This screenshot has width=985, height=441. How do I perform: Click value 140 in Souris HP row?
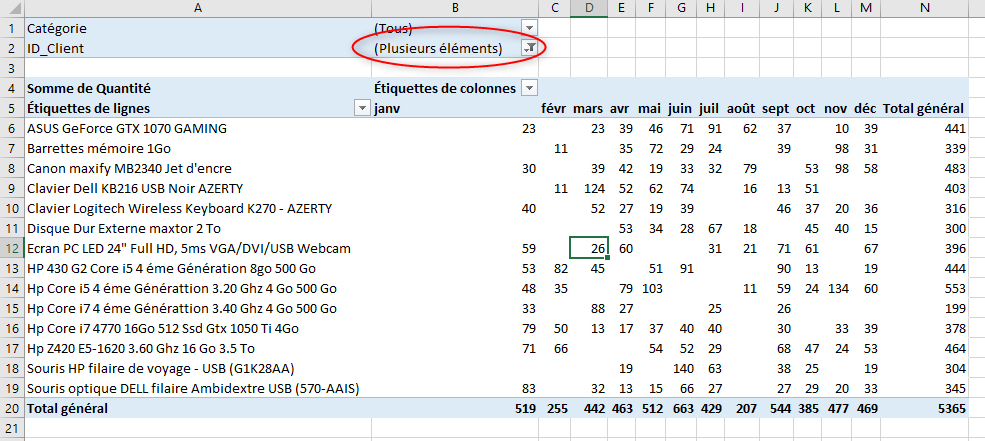point(683,369)
